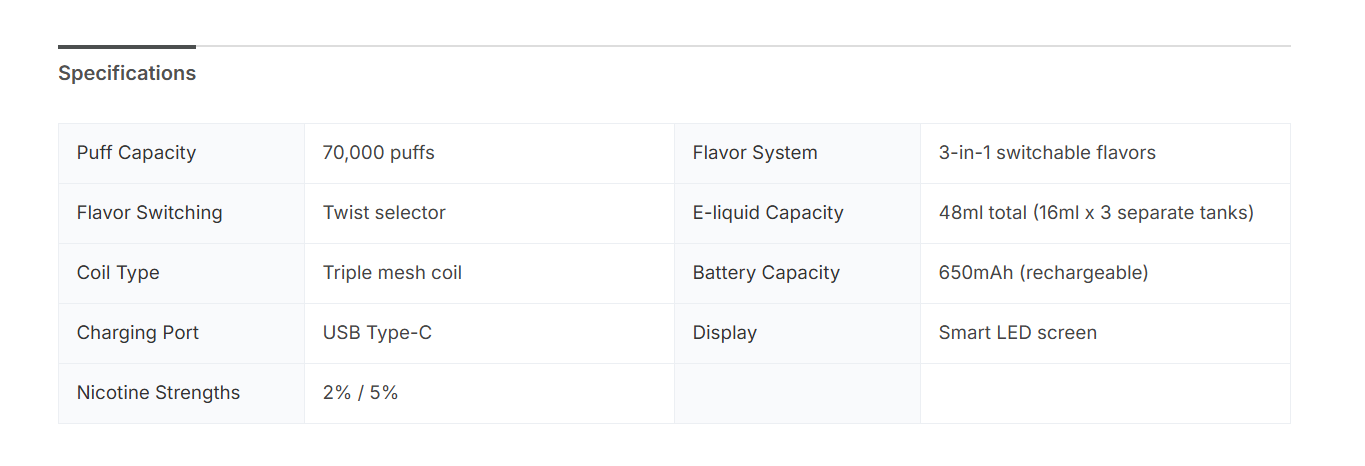Click the Flavor System label
This screenshot has height=466, width=1365.
755,153
